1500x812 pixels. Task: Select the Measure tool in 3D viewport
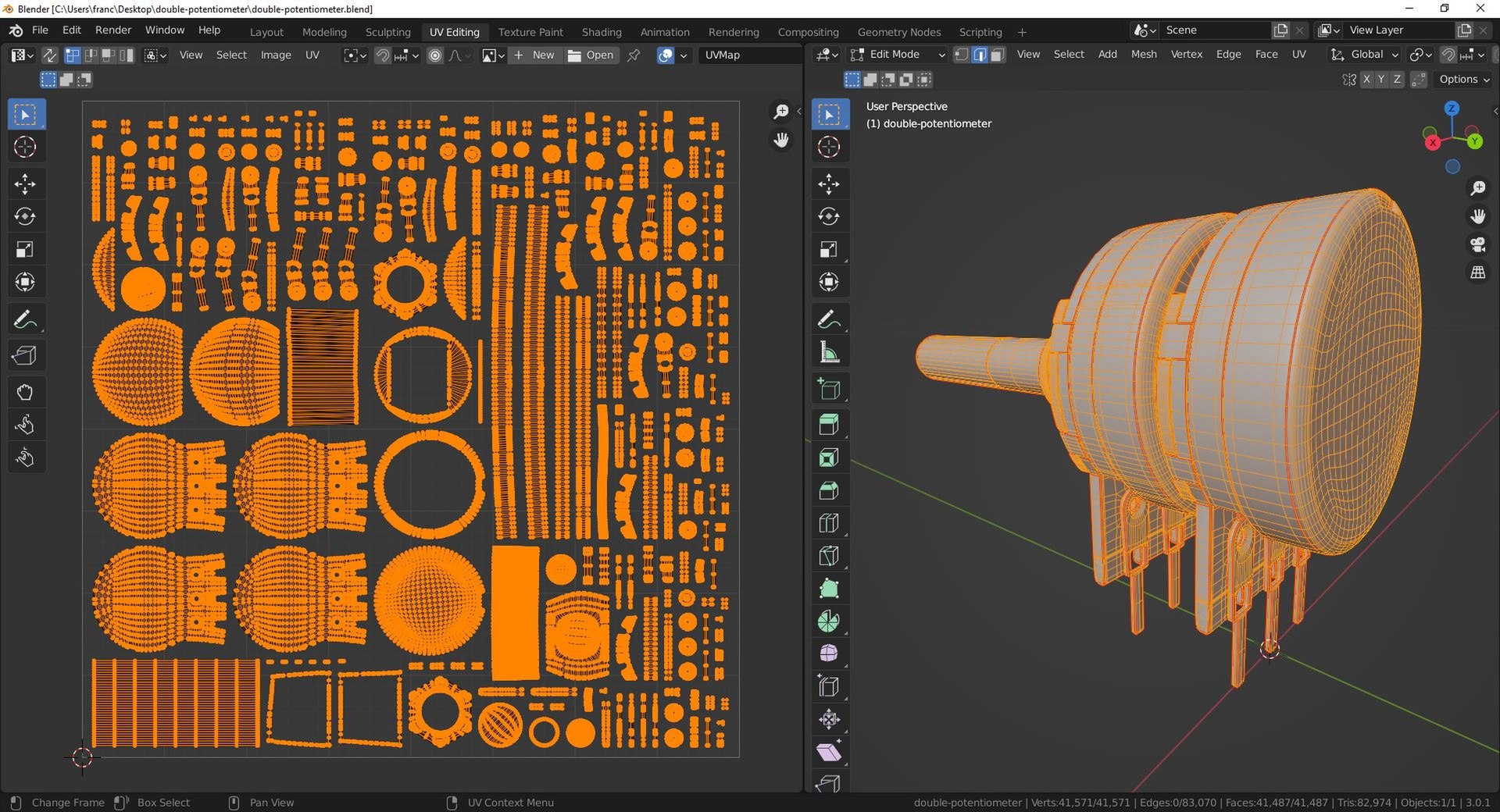pyautogui.click(x=829, y=353)
